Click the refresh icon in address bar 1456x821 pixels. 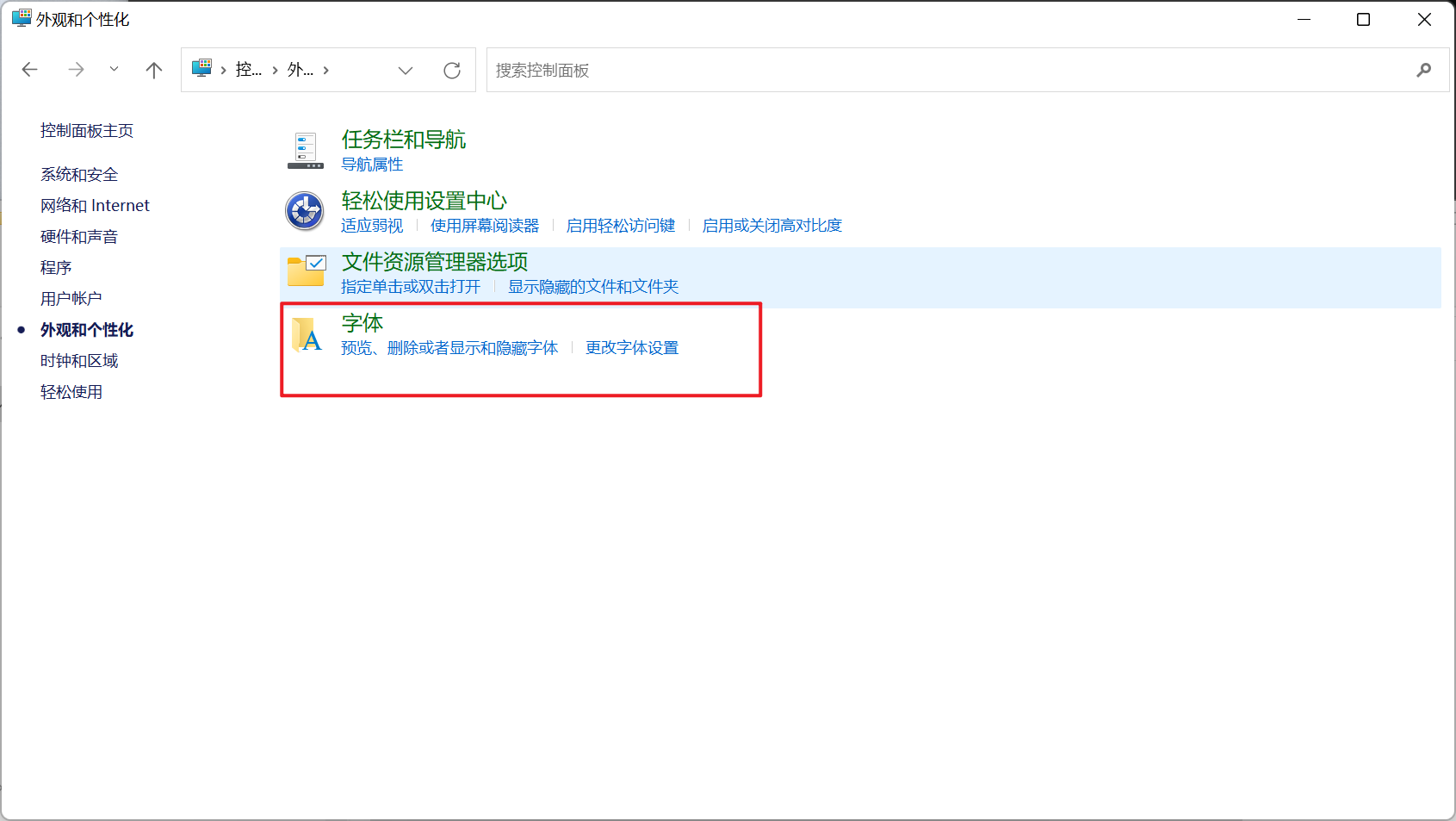point(452,70)
